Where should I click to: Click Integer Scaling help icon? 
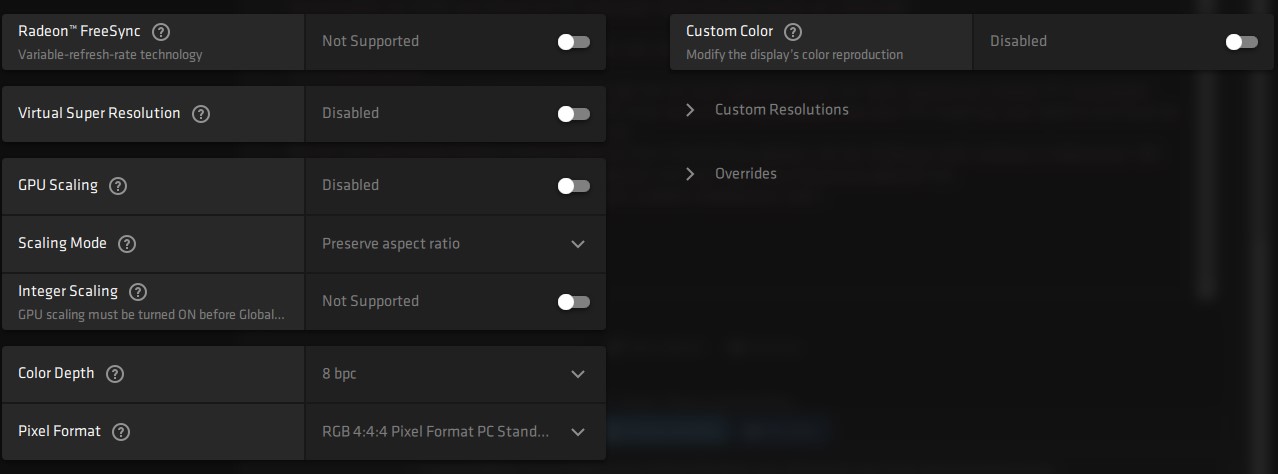point(138,292)
